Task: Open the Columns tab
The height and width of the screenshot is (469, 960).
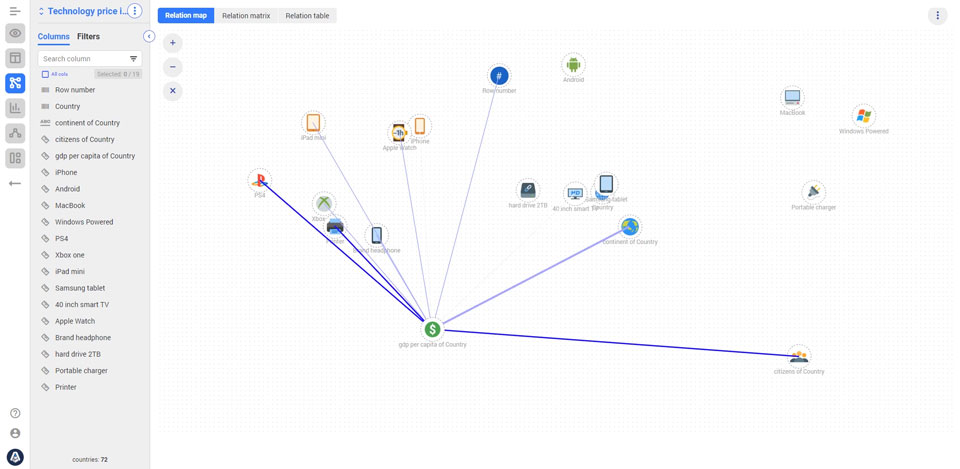Action: point(54,37)
